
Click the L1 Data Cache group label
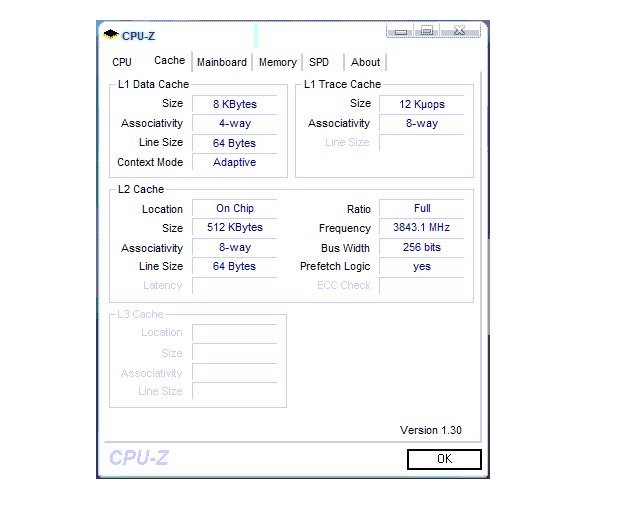click(x=153, y=84)
